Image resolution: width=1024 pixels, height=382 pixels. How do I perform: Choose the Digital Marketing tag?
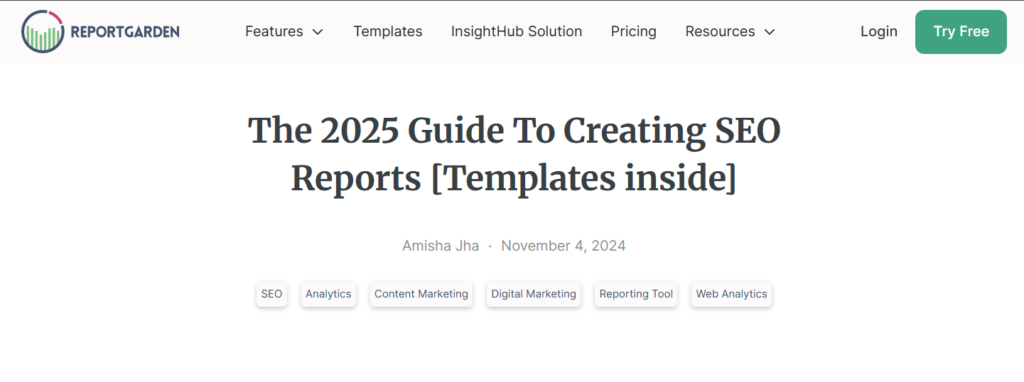point(534,294)
